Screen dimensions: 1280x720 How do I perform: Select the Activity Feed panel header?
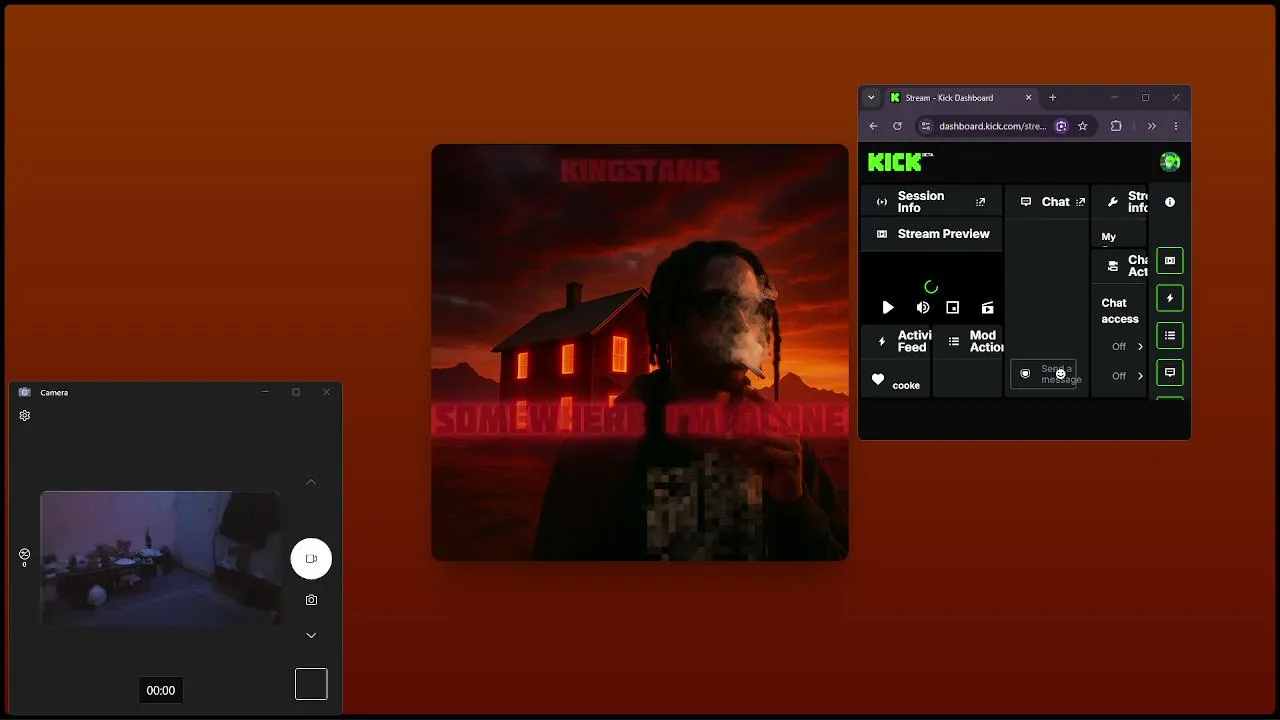[x=896, y=341]
